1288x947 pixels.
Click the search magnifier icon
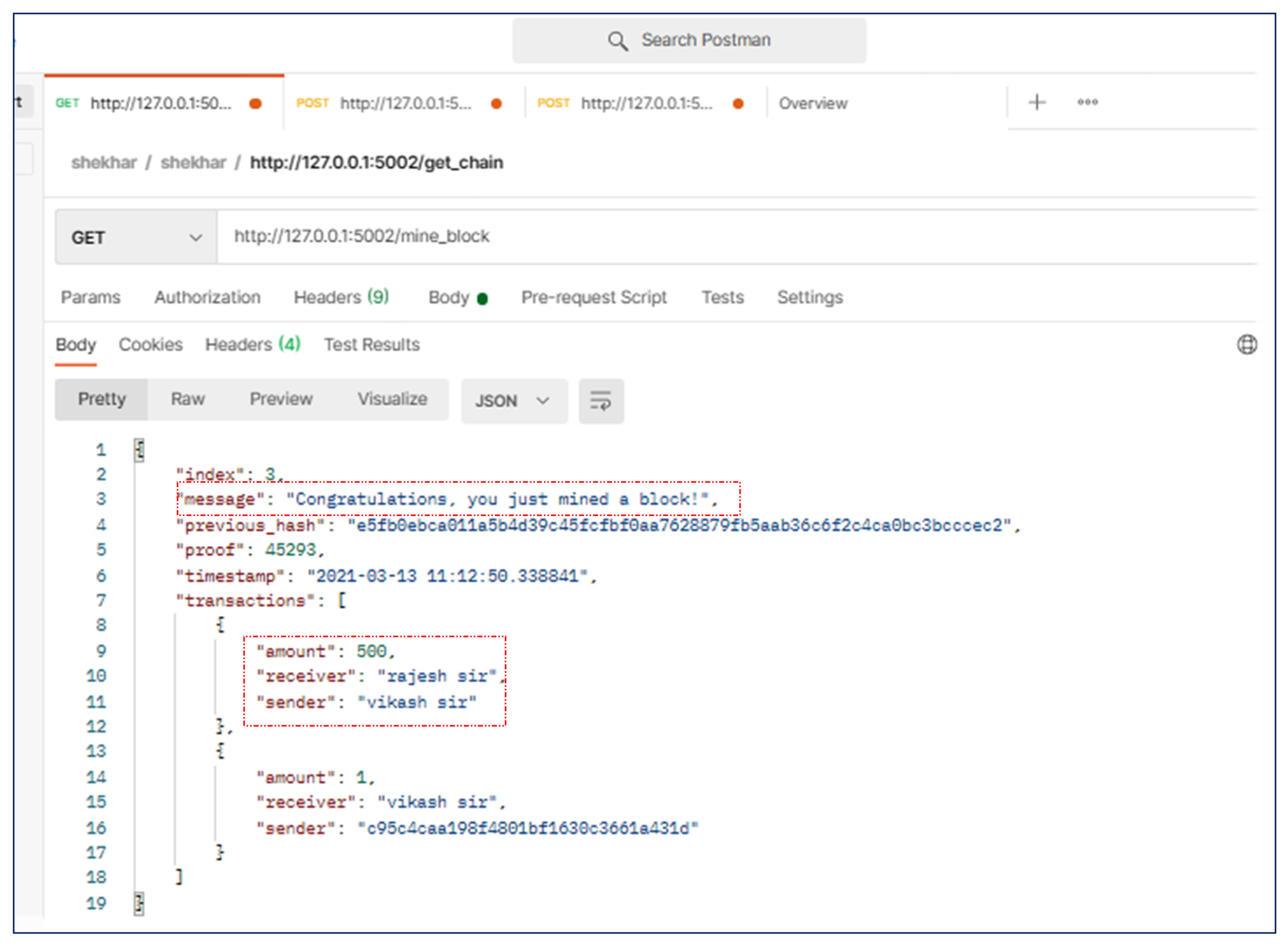pos(617,41)
